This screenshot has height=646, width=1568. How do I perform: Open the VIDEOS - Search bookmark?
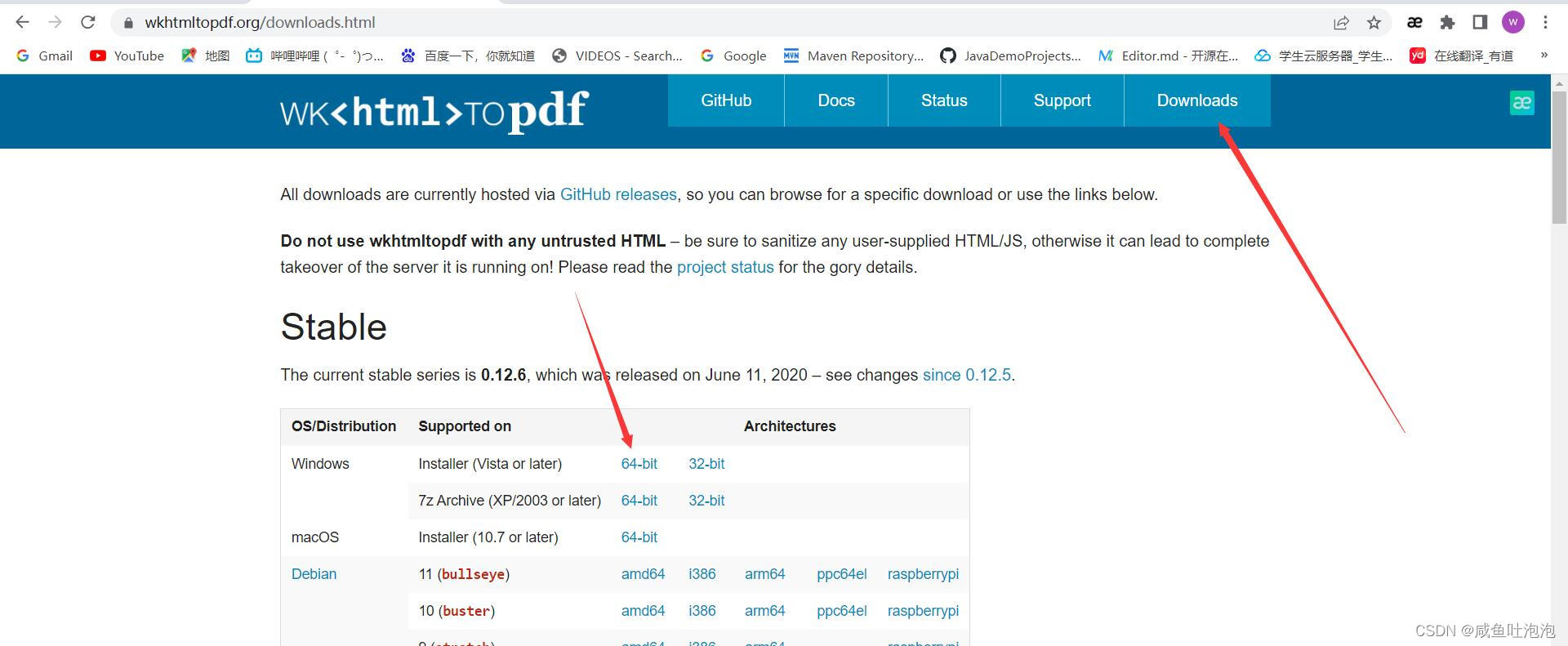tap(617, 56)
